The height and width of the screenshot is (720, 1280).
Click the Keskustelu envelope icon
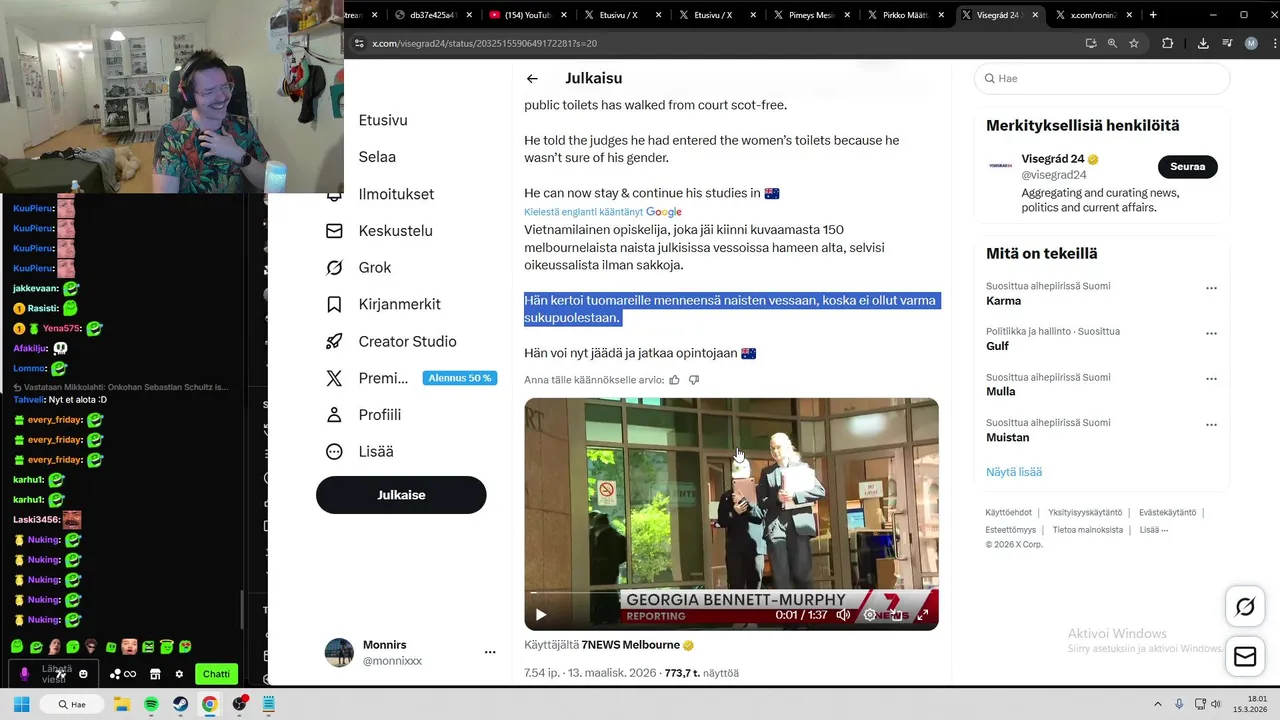(335, 231)
